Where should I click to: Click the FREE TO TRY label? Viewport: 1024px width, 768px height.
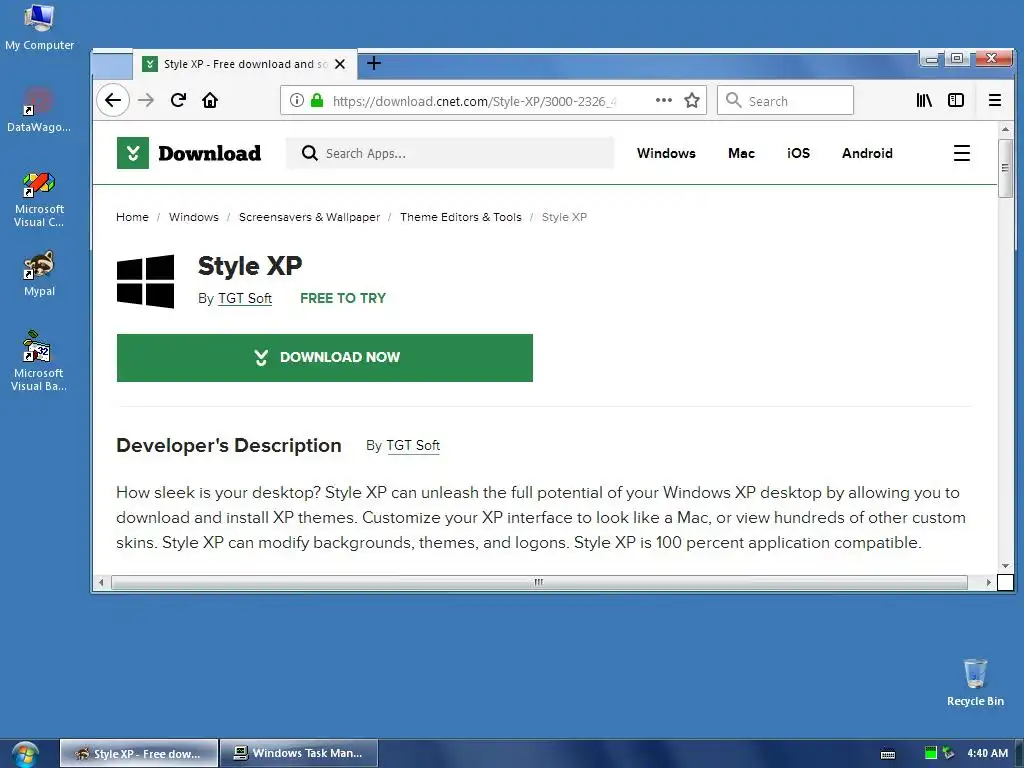(x=343, y=298)
